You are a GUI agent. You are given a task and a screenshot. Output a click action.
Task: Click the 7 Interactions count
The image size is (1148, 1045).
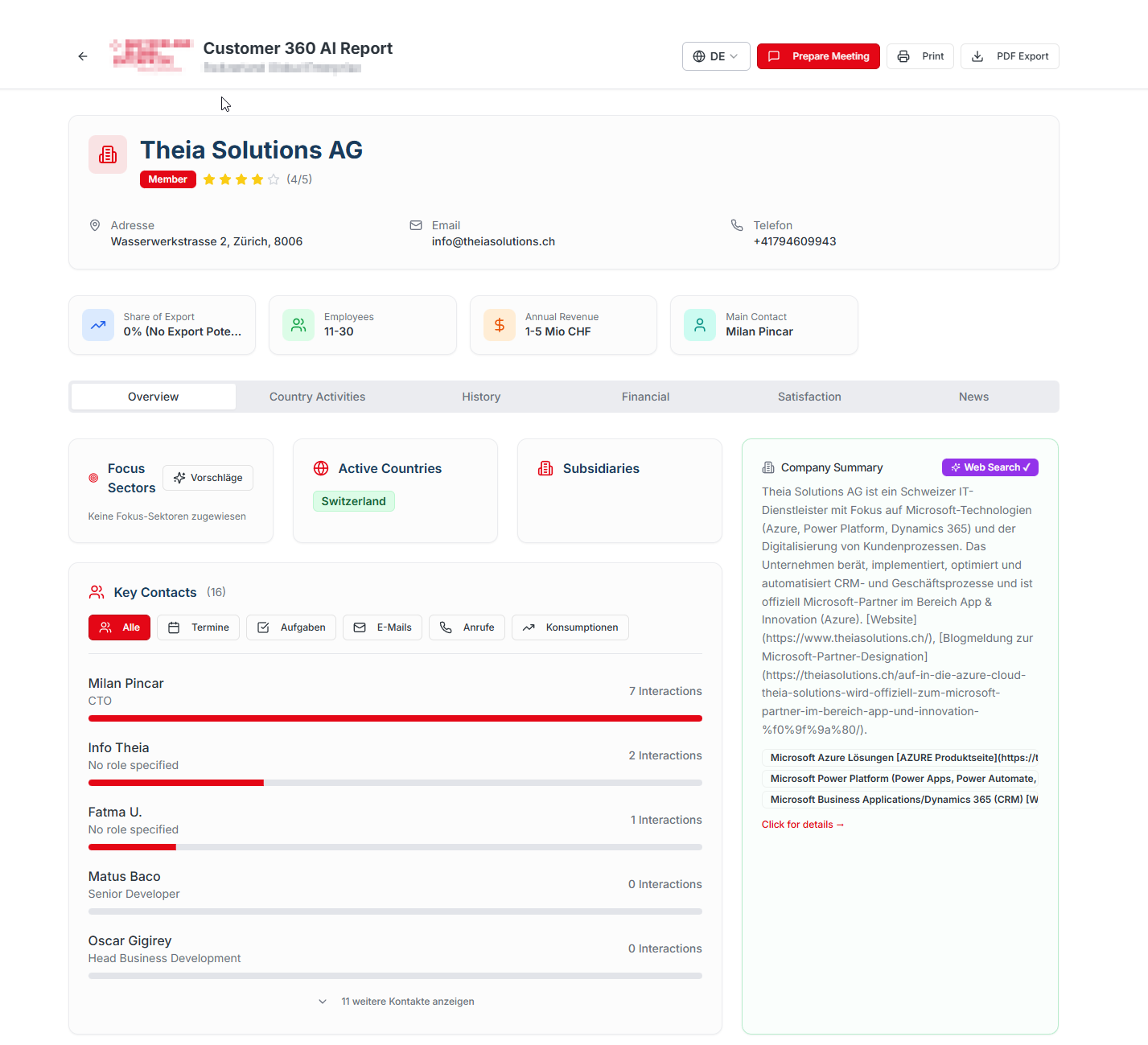point(665,691)
